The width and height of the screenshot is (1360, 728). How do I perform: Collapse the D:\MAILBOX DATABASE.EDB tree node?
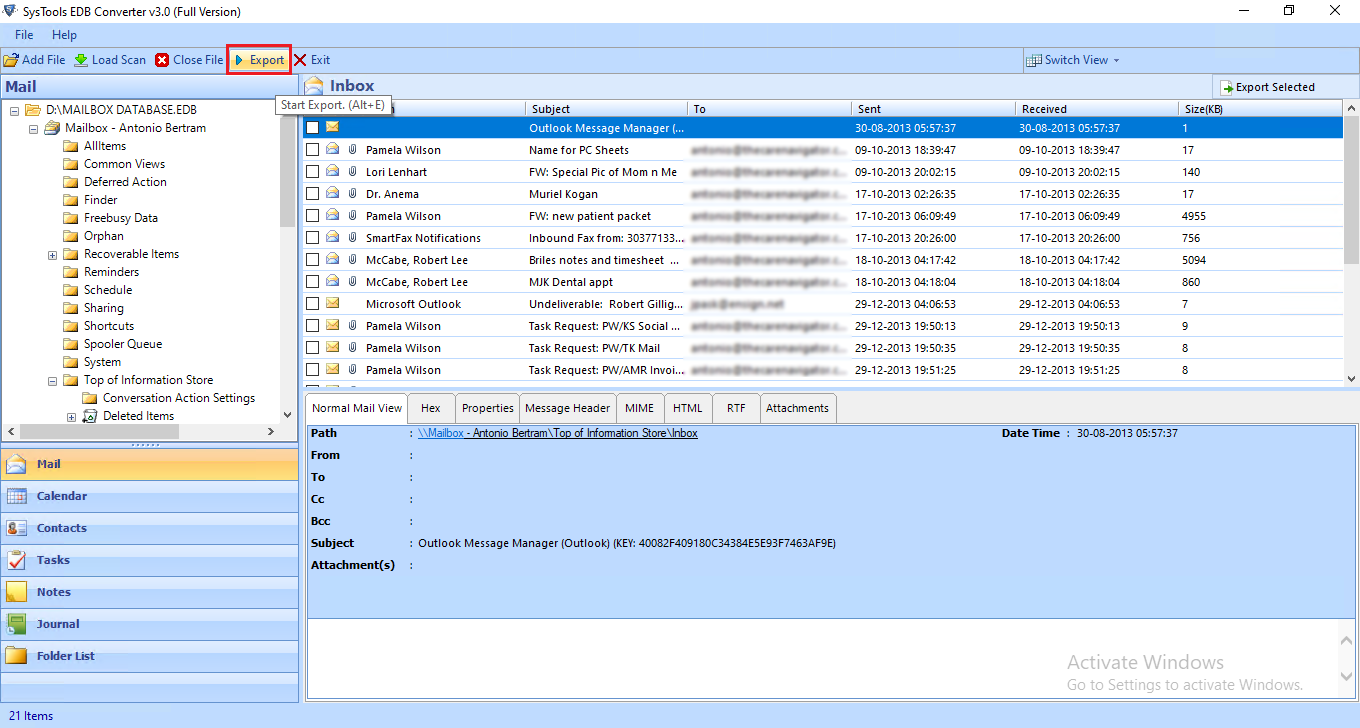(x=14, y=110)
